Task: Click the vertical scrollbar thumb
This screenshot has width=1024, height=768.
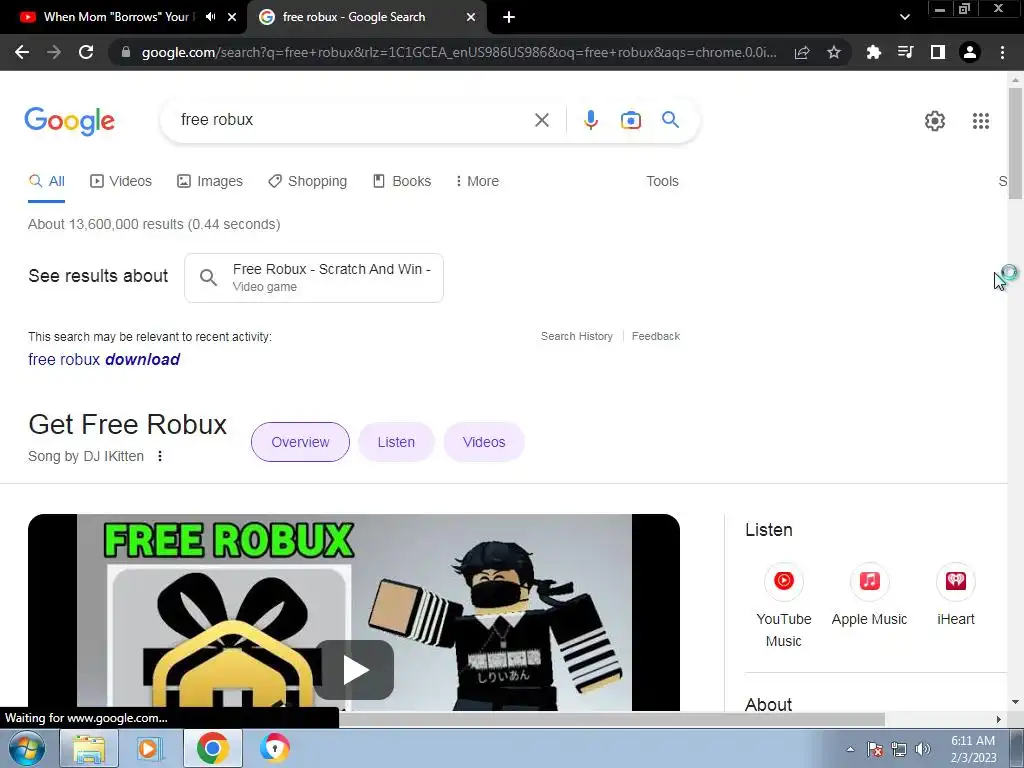Action: pos(1015,144)
